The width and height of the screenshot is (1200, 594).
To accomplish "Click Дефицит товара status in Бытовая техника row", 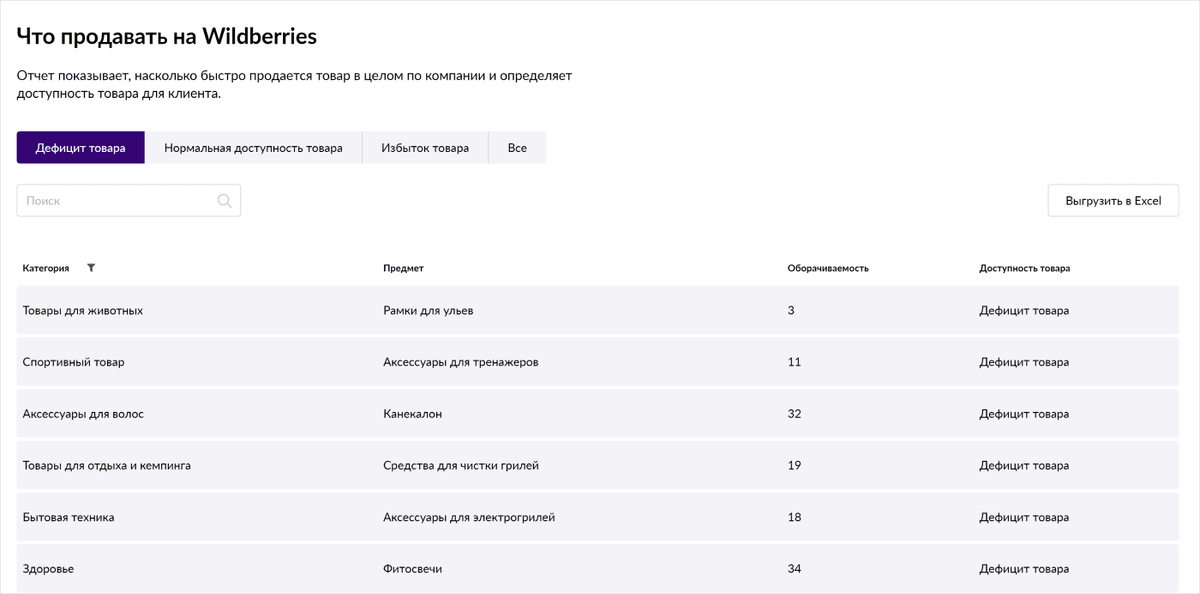I will point(1024,518).
